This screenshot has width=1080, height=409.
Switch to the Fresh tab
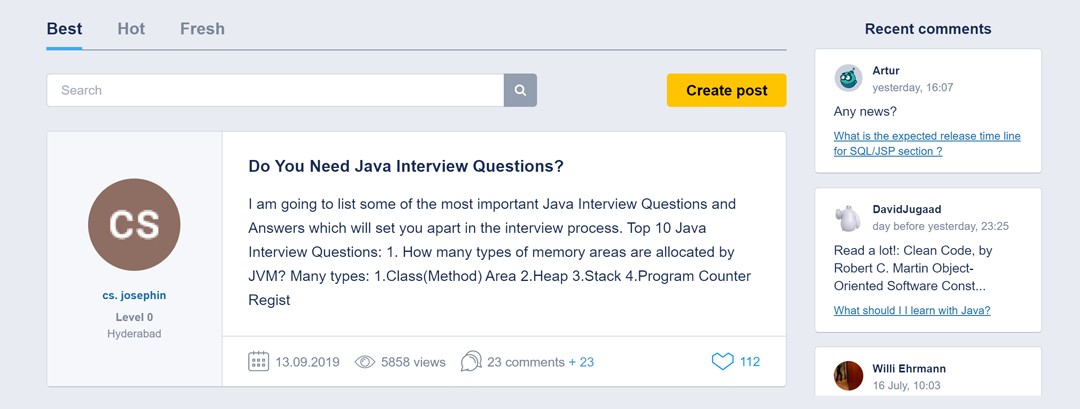point(202,29)
